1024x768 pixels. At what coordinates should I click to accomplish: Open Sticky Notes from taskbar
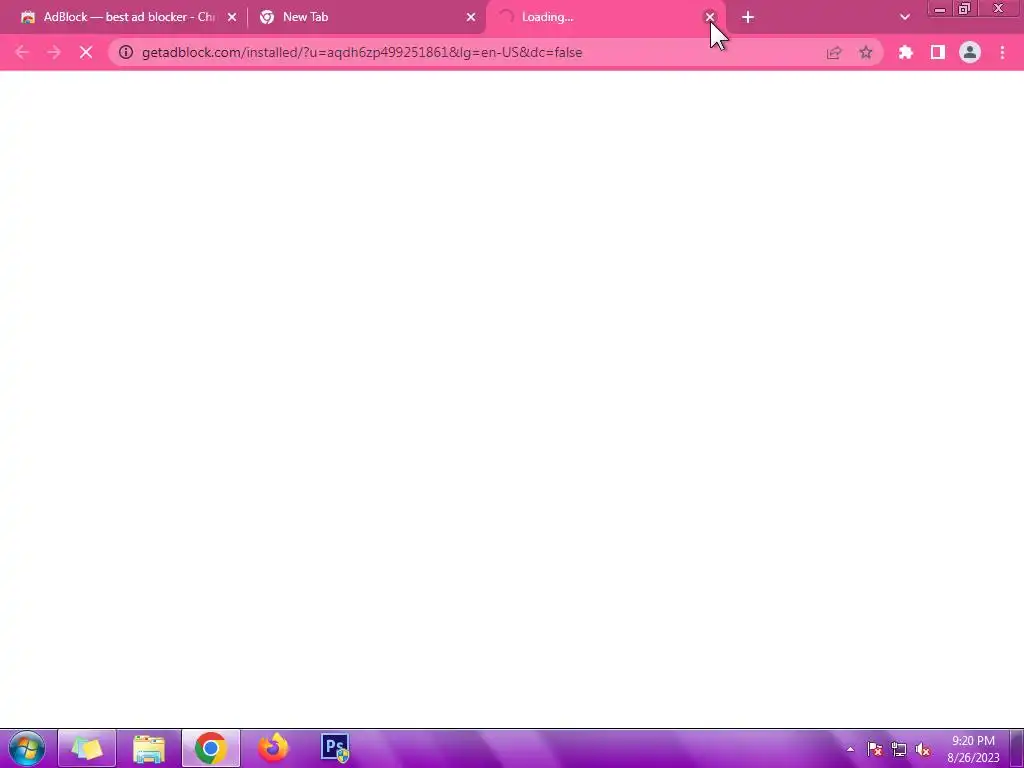pos(87,748)
